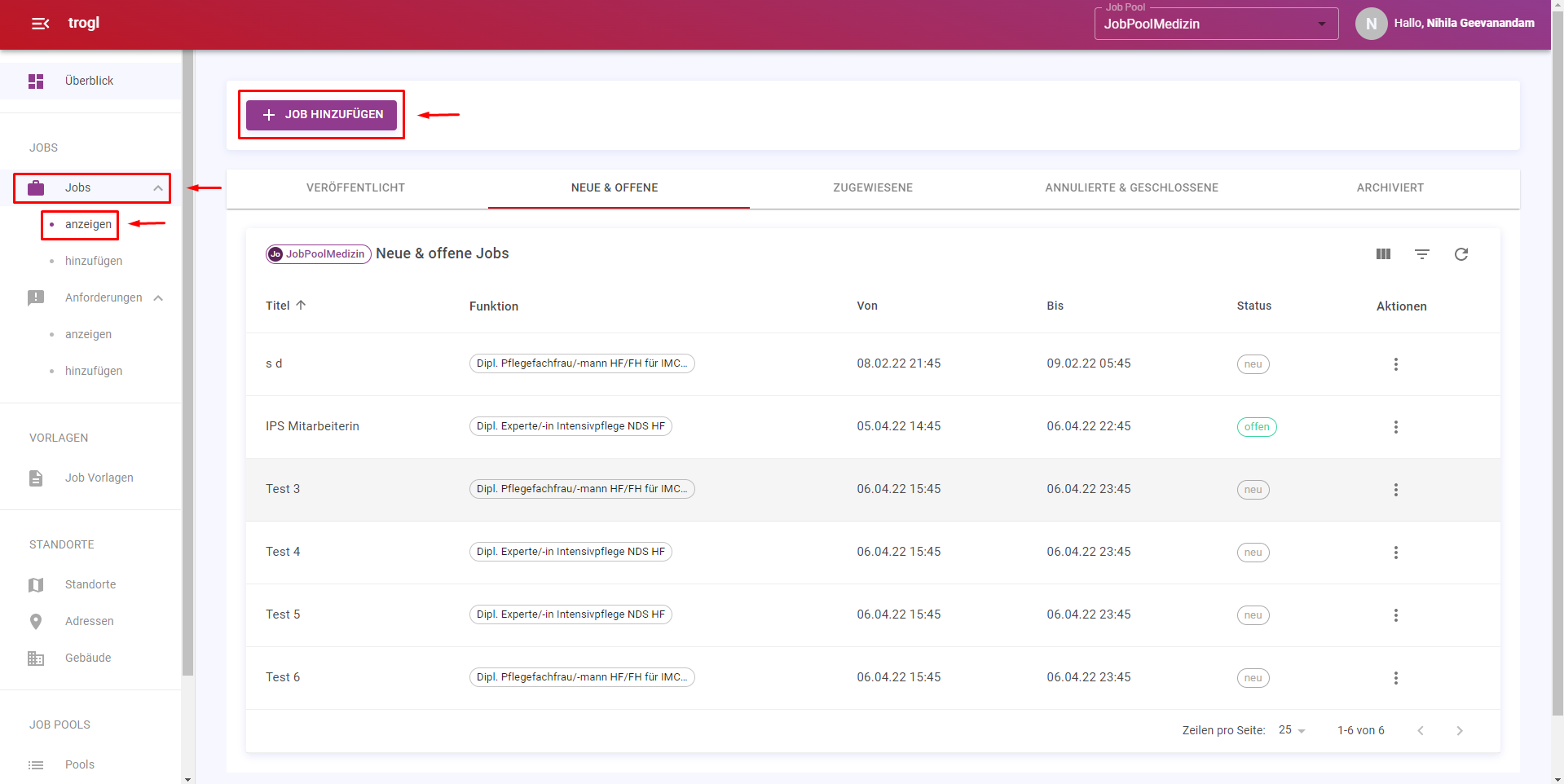Open the Job Pool dropdown JobPoolMedizin

[x=1215, y=24]
